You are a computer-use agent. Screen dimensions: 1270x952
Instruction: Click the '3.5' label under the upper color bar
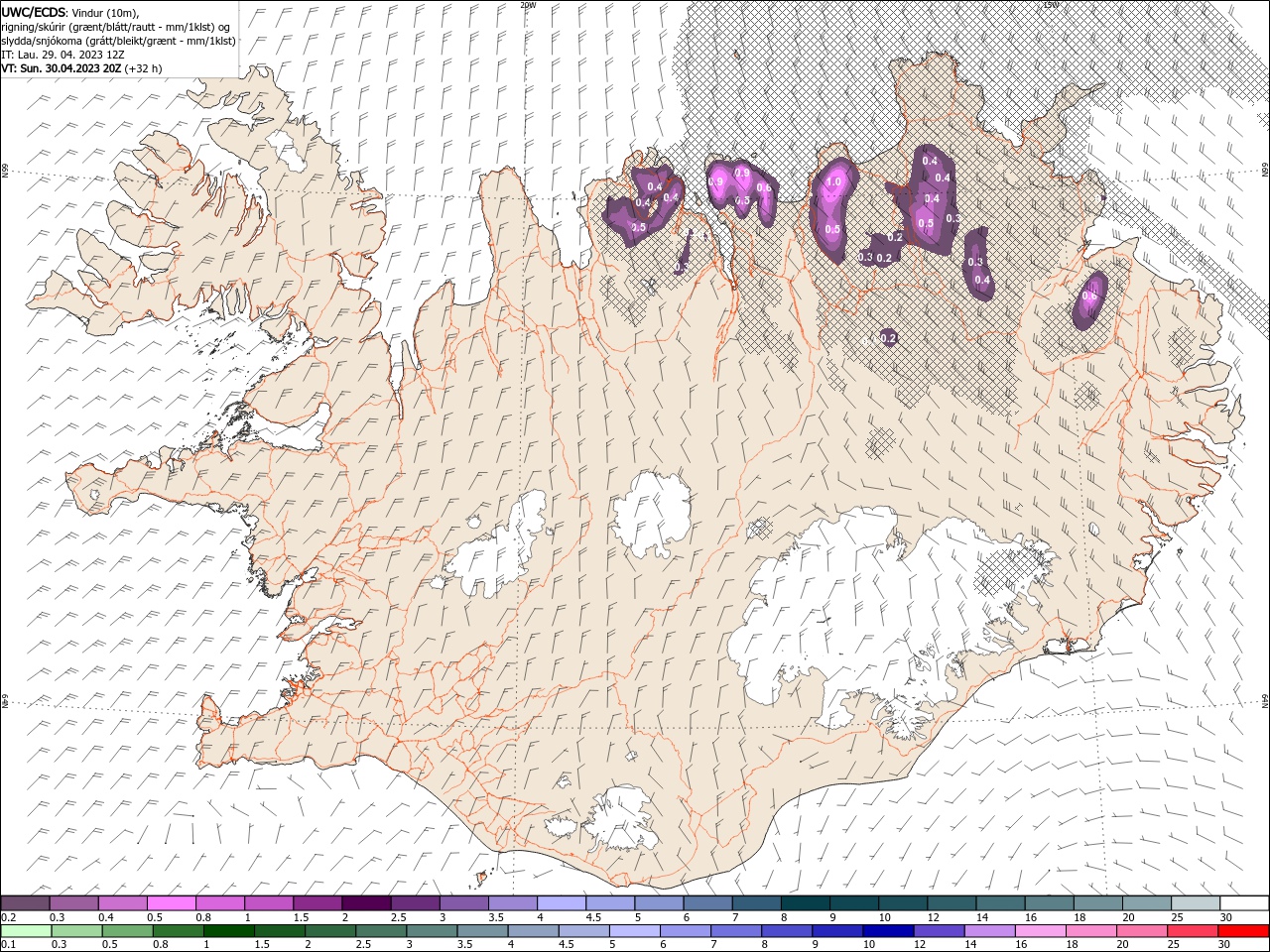tap(495, 917)
